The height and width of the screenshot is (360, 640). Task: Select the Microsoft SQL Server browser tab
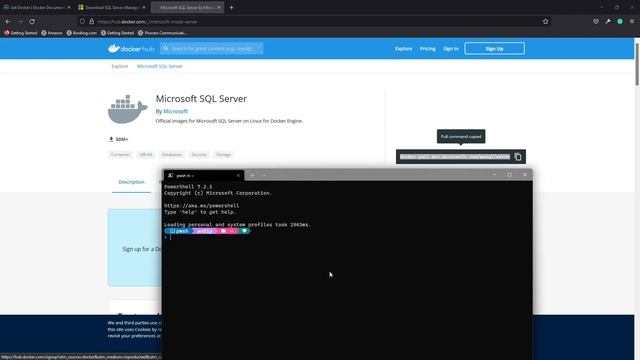[x=187, y=7]
